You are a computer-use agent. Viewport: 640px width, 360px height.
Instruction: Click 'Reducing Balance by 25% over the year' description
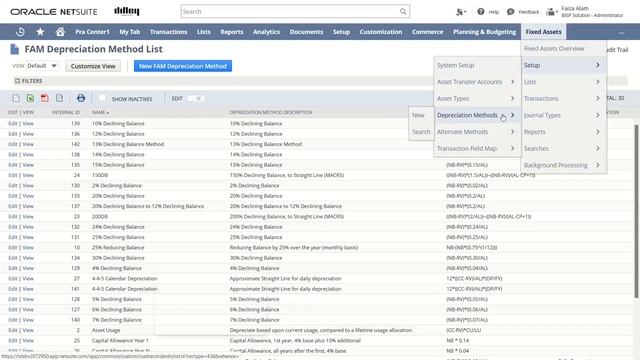click(293, 247)
